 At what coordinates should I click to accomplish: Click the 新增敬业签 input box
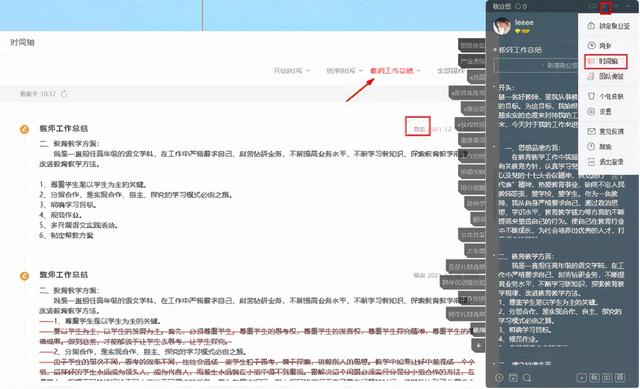tap(536, 65)
